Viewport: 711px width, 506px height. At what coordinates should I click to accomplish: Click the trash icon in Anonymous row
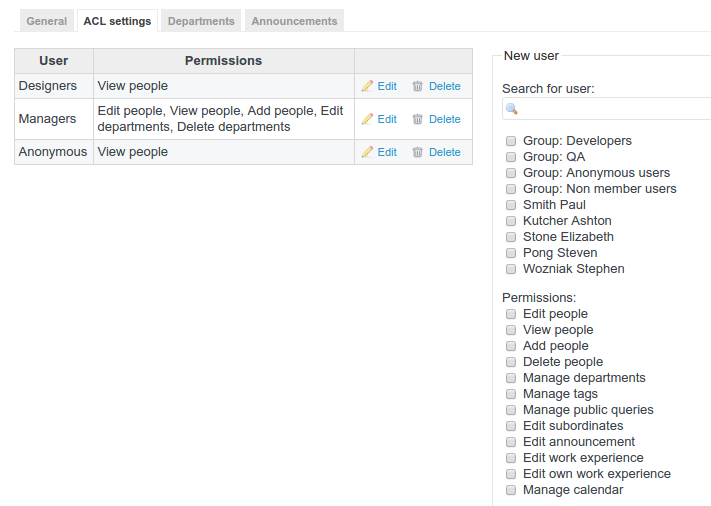click(x=418, y=152)
